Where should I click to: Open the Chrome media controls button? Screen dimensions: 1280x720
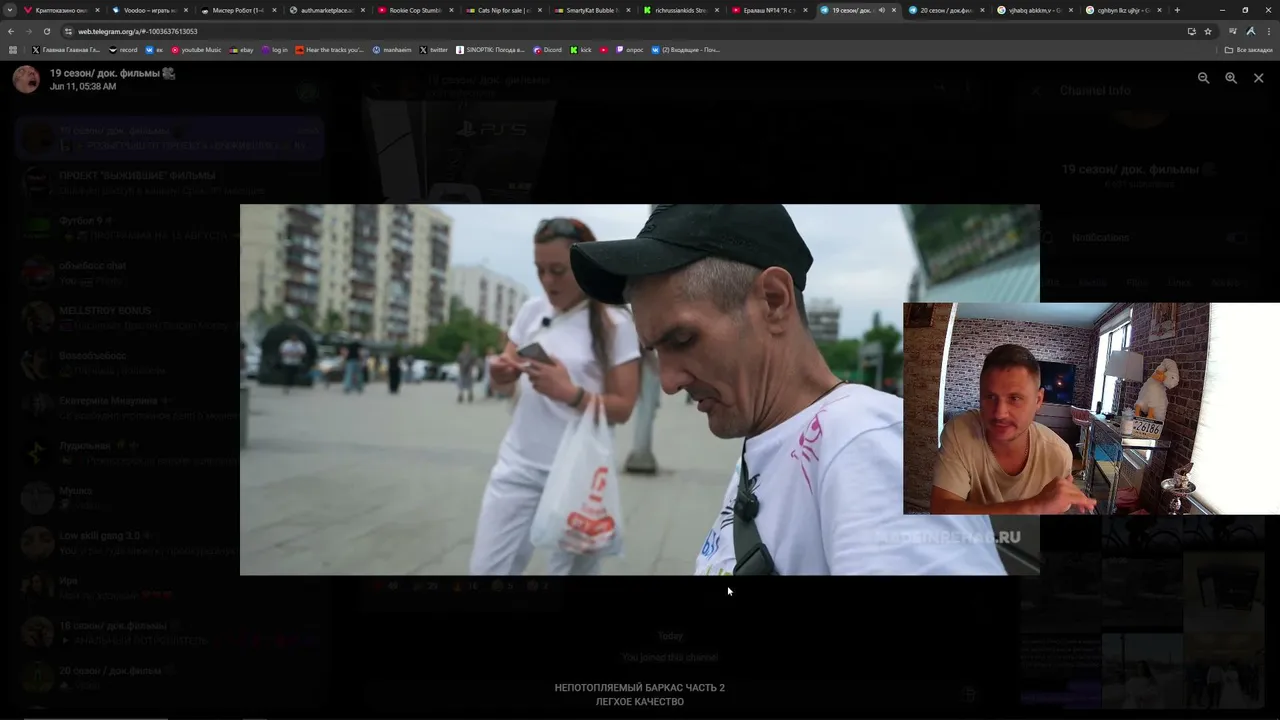point(1232,31)
